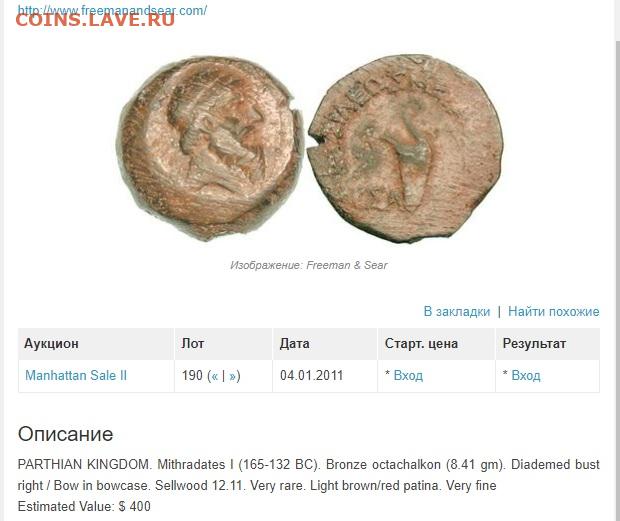This screenshot has height=521, width=620.
Task: Open the coin obverse bust image
Action: 209,148
